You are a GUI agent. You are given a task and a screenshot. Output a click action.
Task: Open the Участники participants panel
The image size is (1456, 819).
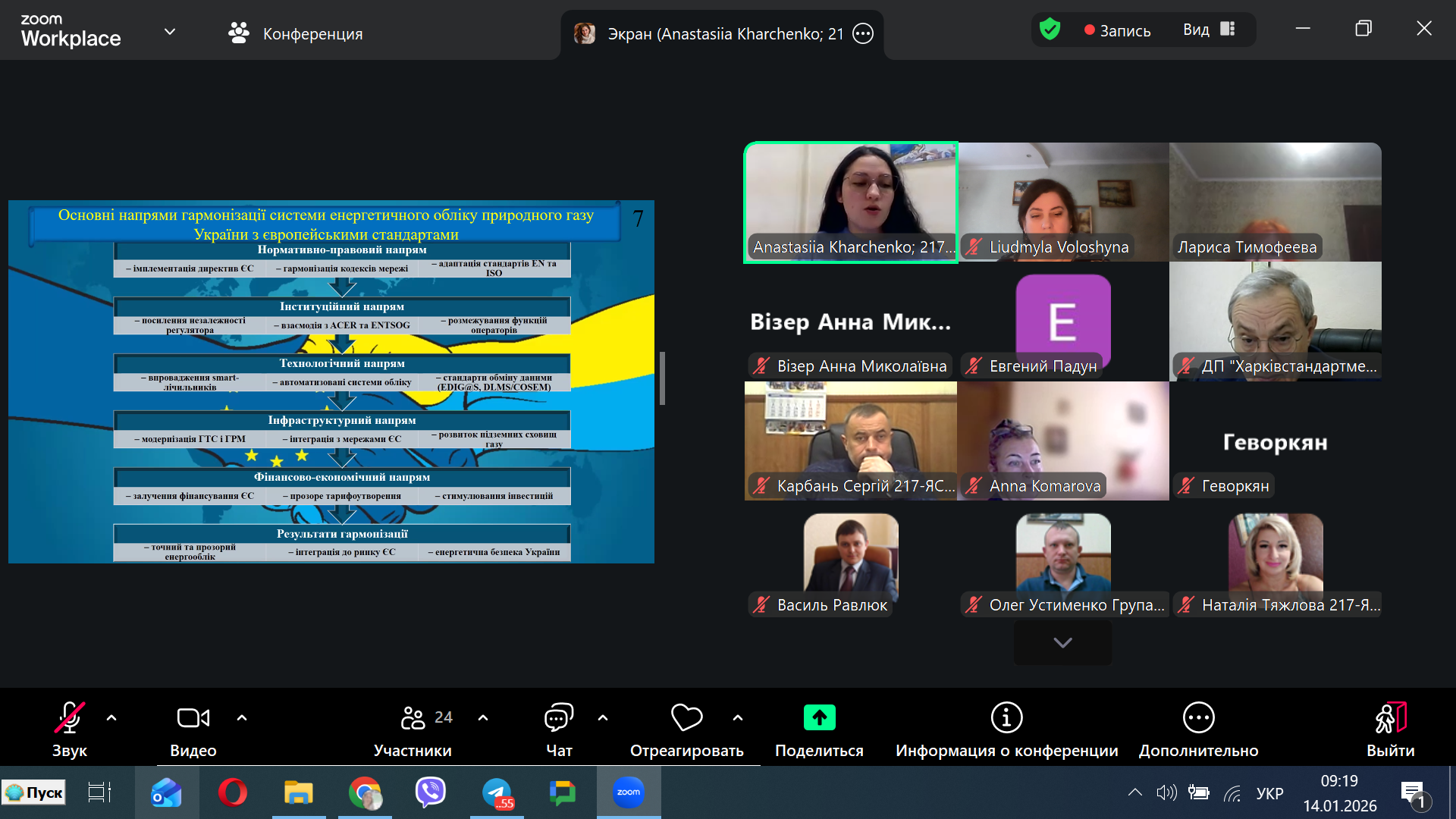point(413,718)
